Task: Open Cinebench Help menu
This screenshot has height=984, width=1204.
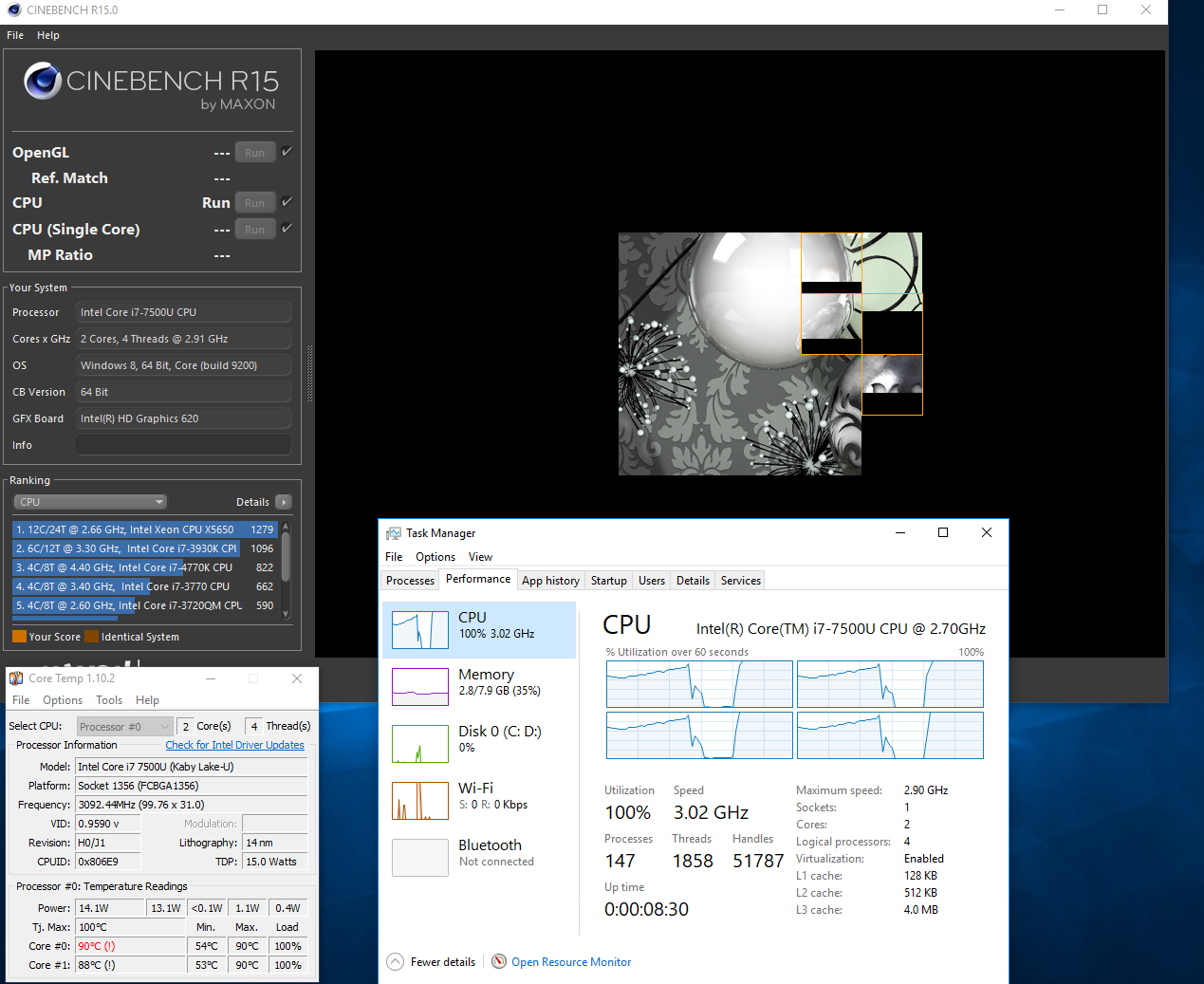Action: 48,35
